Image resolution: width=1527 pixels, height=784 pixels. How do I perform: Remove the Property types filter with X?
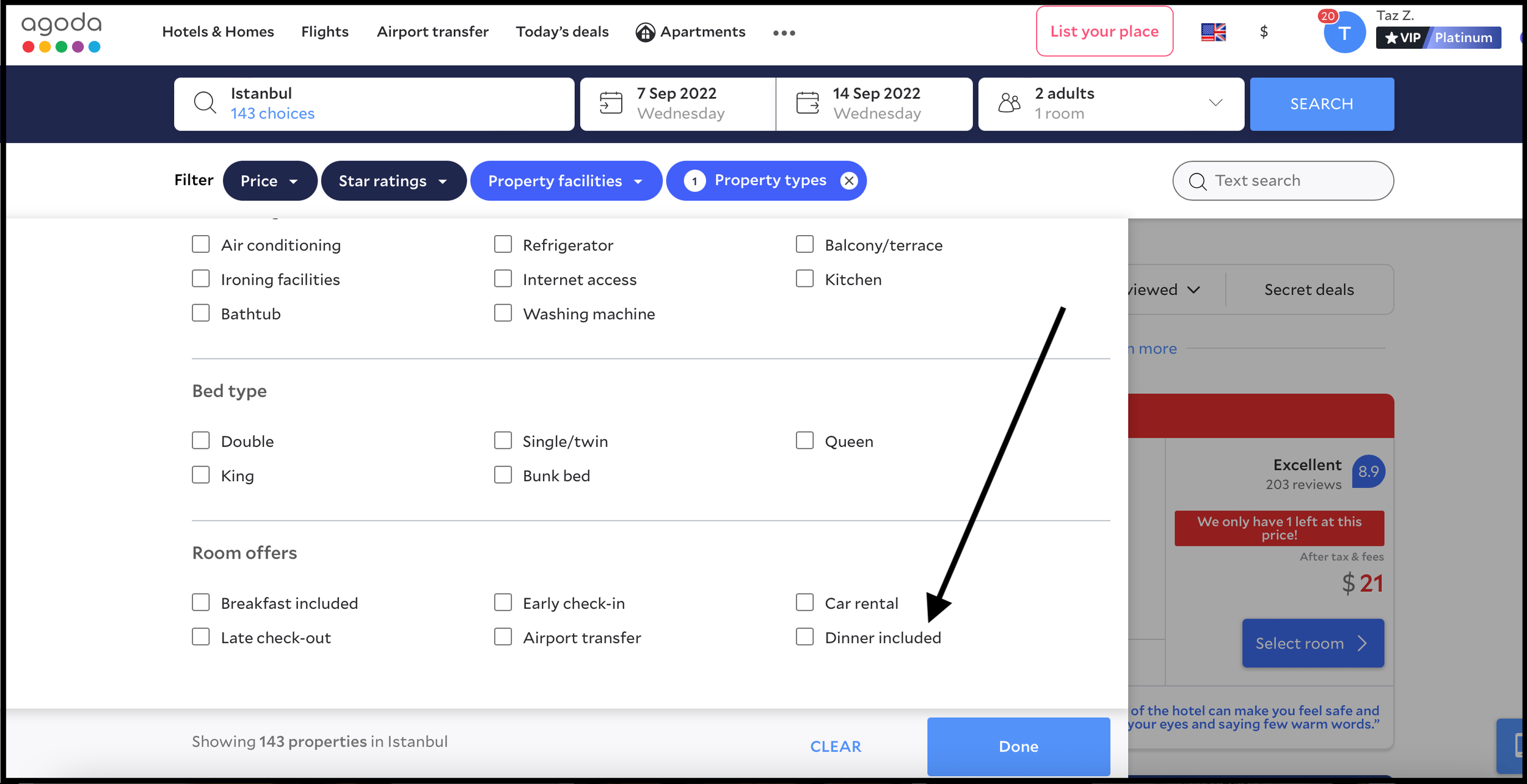pyautogui.click(x=848, y=181)
